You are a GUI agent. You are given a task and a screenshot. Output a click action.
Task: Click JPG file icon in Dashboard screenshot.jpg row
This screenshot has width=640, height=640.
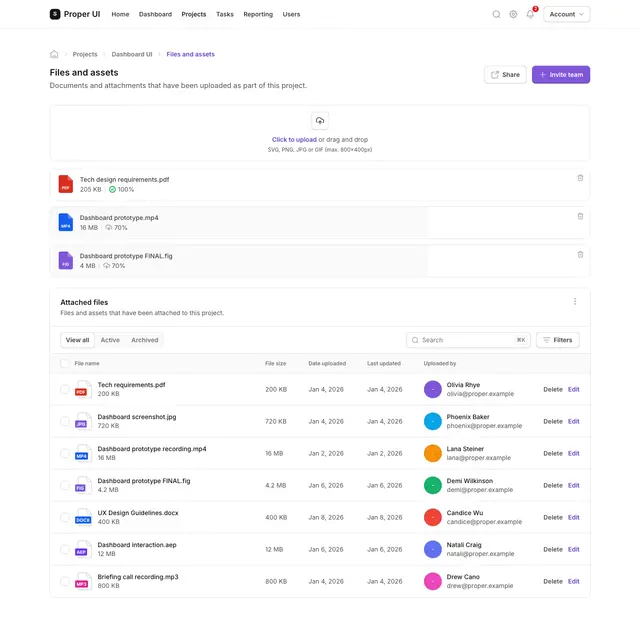click(x=83, y=421)
